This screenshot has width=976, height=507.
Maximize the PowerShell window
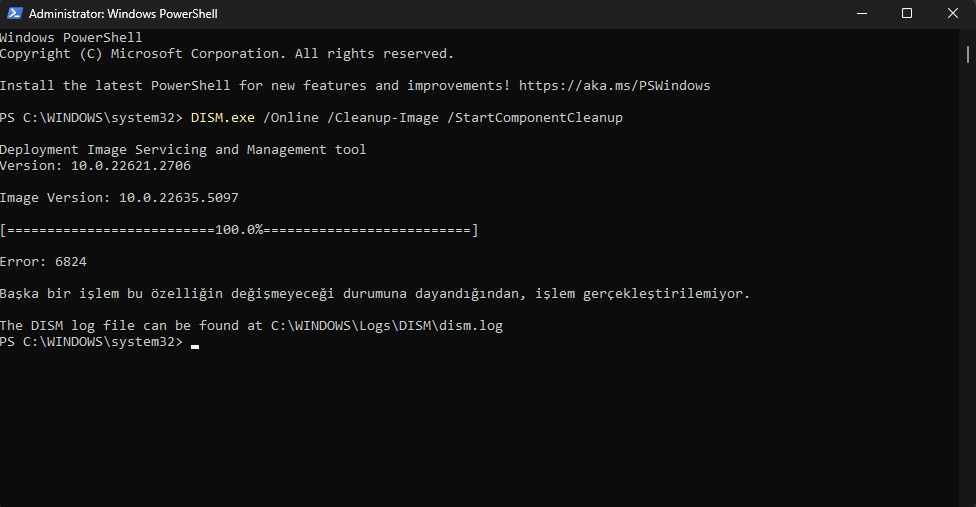907,14
